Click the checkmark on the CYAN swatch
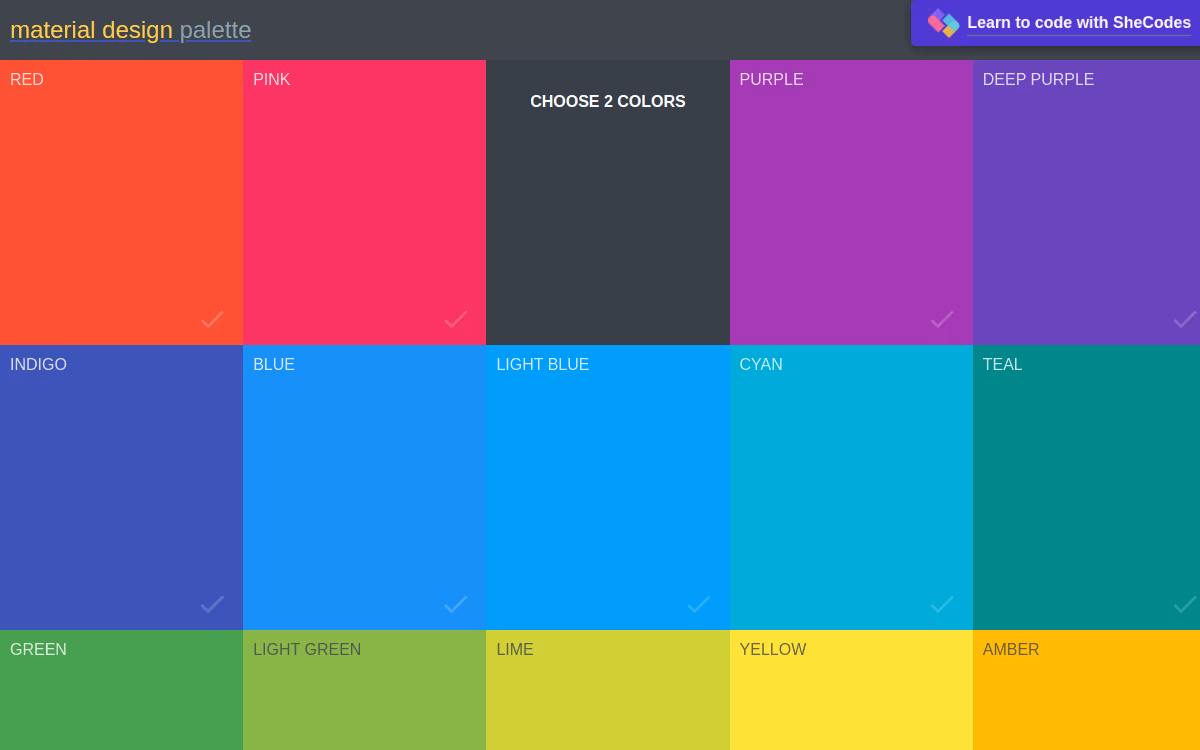Image resolution: width=1200 pixels, height=750 pixels. (941, 605)
